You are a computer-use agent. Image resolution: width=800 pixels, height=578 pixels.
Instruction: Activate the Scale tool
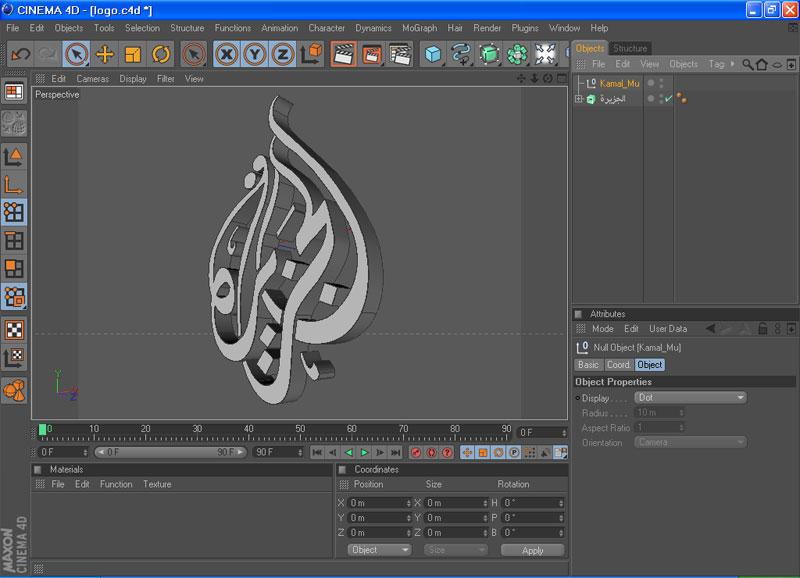coord(133,54)
